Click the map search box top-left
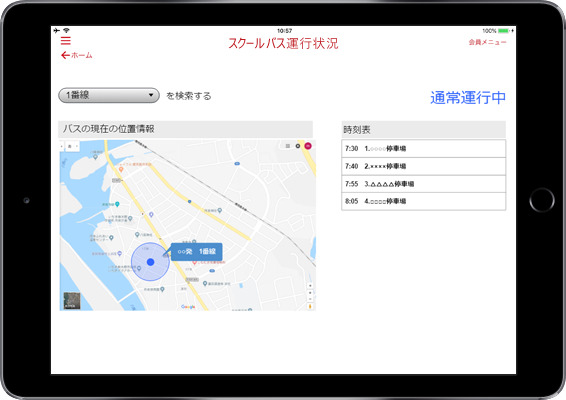Screen dimensions: 566x400 70,146
